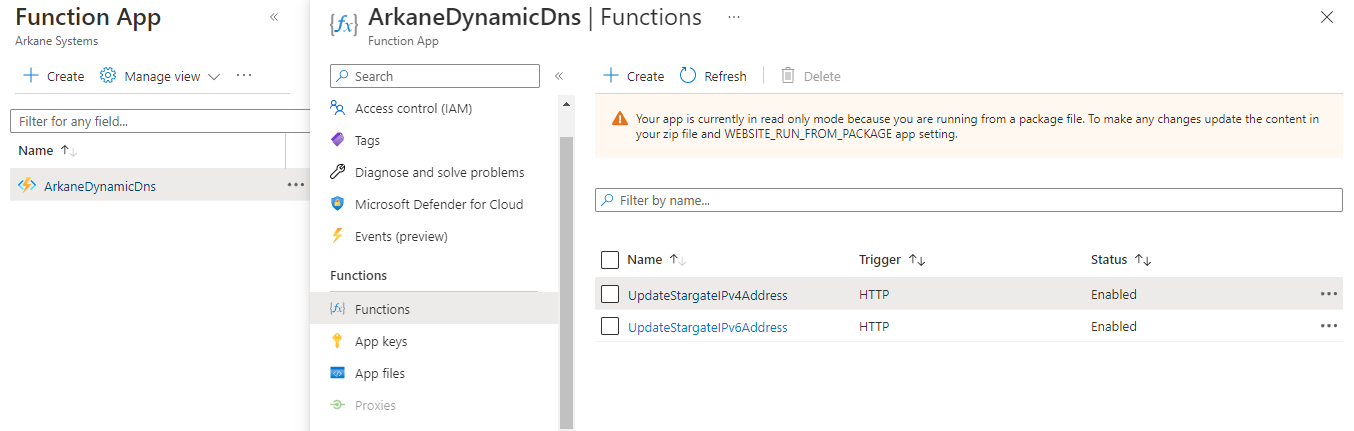Image resolution: width=1354 pixels, height=431 pixels.
Task: Open Diagnose and solve problems
Action: (x=439, y=172)
